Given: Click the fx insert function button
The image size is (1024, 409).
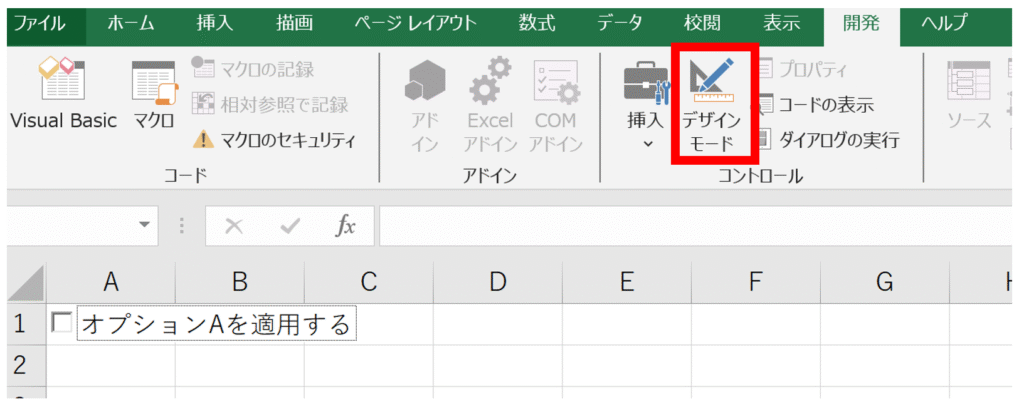Looking at the screenshot, I should 345,226.
